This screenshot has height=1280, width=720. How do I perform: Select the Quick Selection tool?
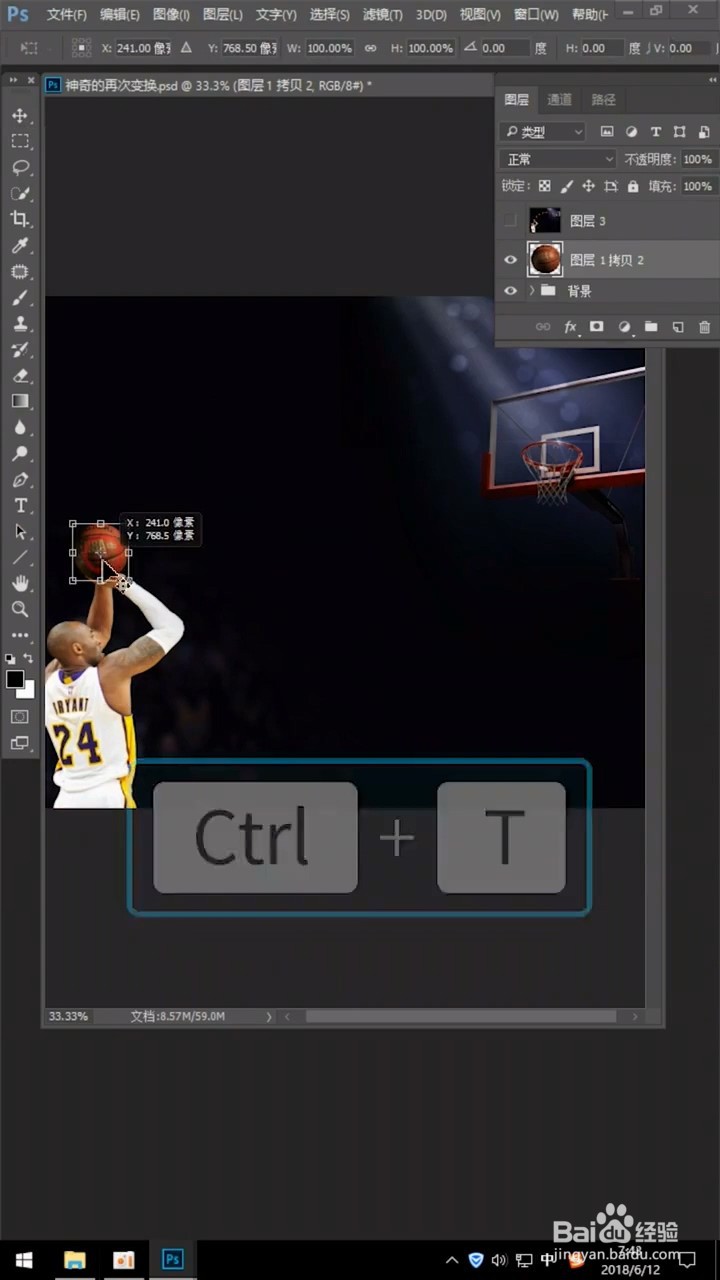point(20,193)
